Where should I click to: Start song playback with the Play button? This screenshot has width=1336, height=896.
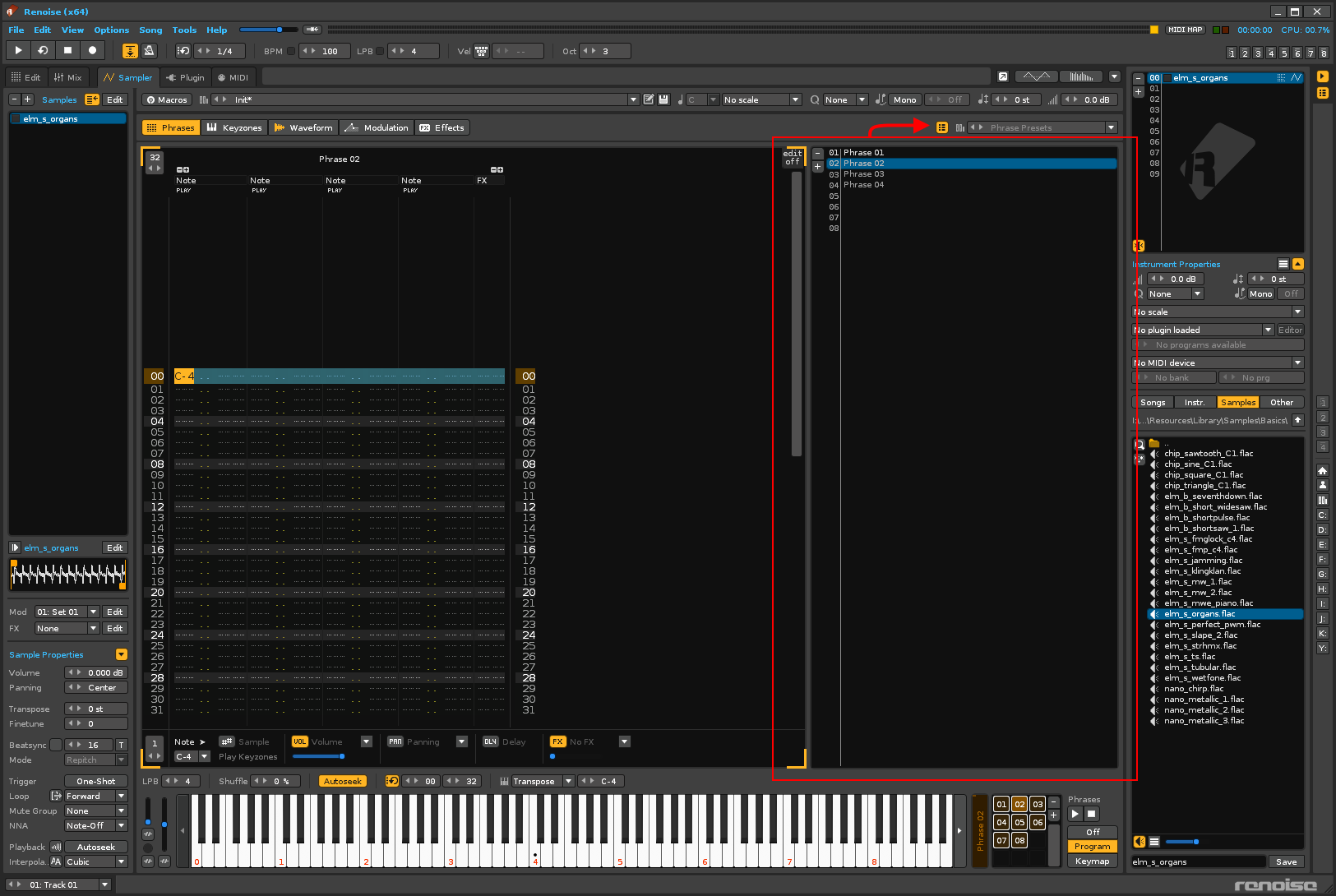coord(18,50)
